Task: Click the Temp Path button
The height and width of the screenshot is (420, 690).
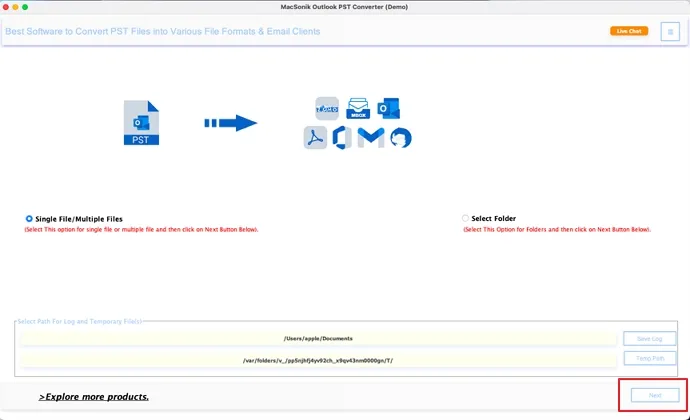Action: point(650,358)
